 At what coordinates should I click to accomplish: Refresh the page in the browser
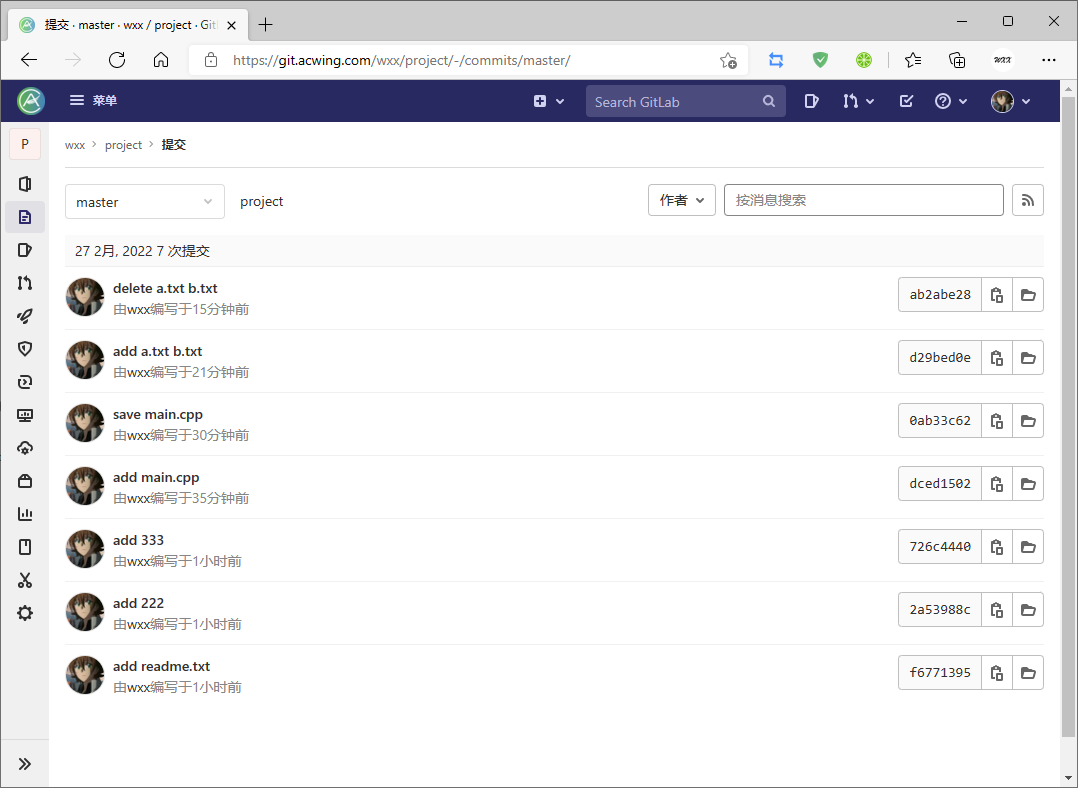[117, 60]
